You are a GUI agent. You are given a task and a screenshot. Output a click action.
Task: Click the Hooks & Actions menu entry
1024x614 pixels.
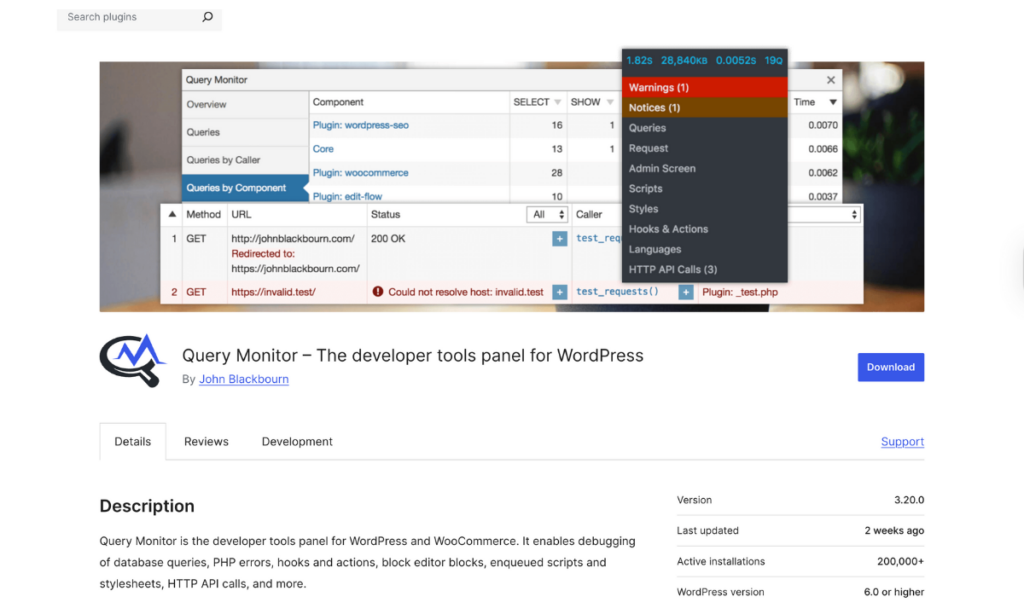tap(671, 229)
